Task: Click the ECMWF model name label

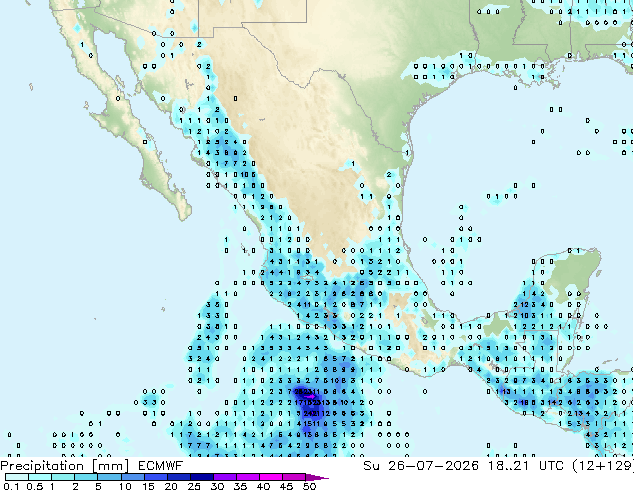Action: pos(161,466)
